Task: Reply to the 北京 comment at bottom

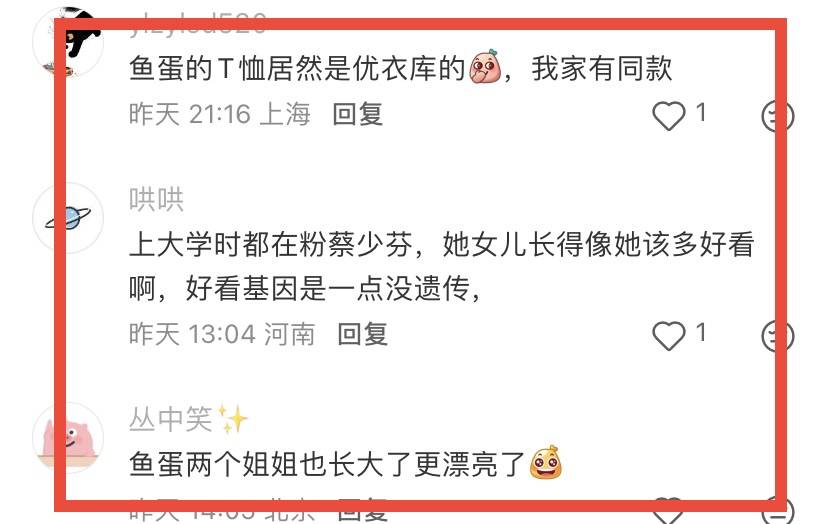Action: click(362, 510)
